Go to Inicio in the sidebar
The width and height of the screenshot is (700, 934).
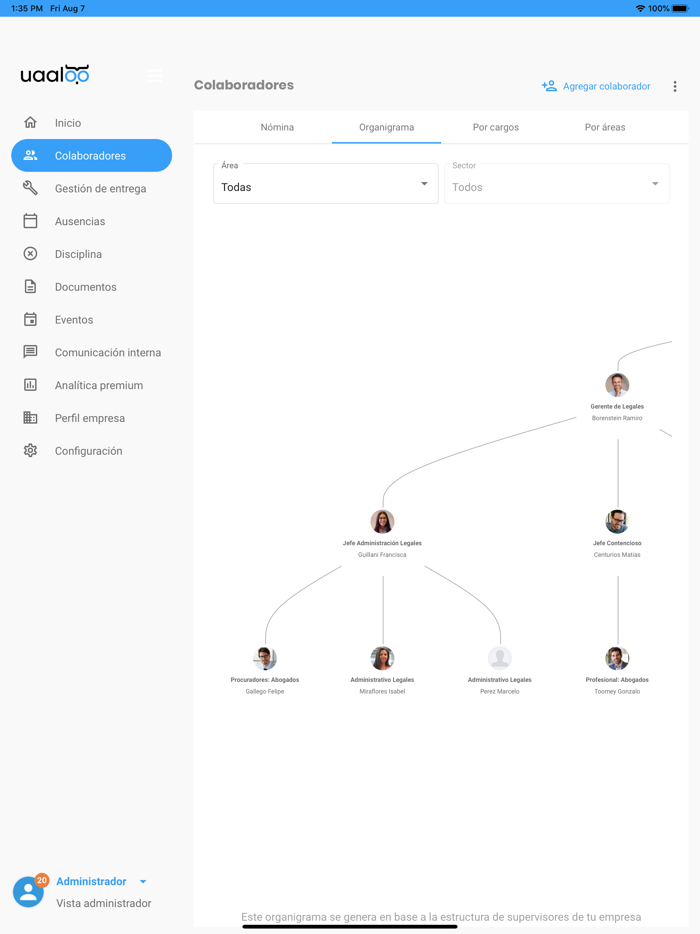pyautogui.click(x=92, y=123)
